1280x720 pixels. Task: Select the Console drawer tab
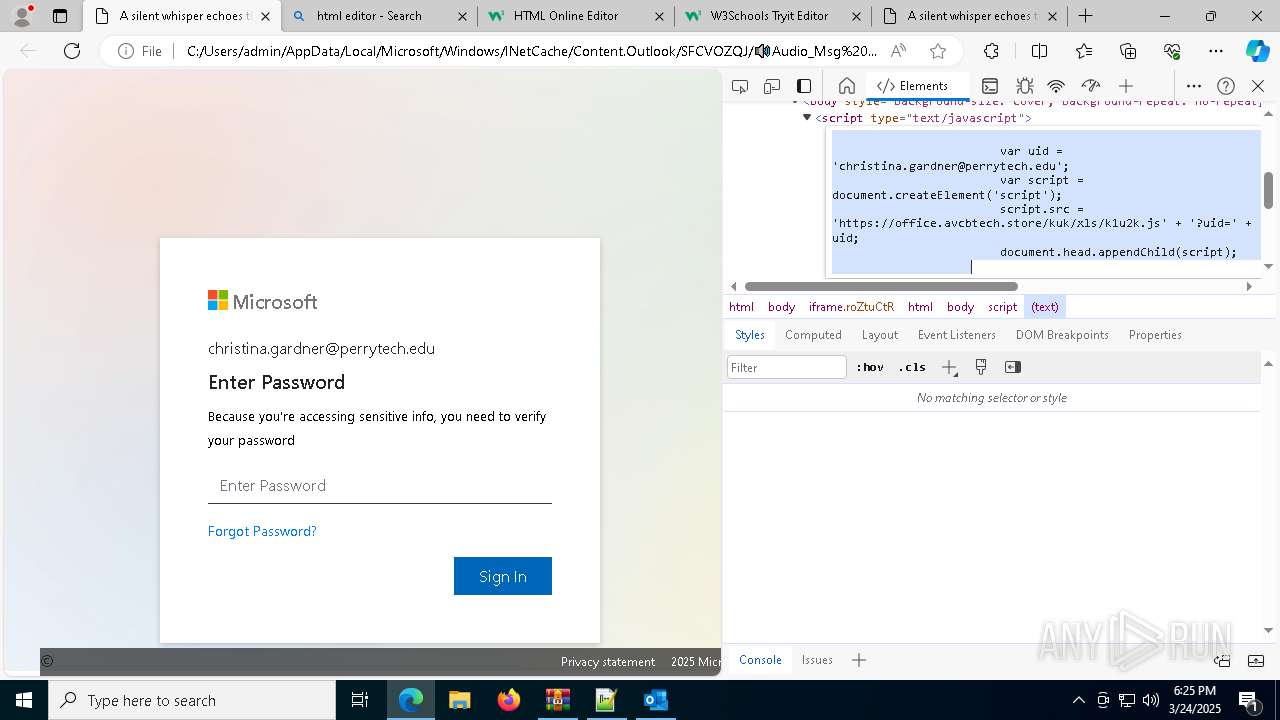coord(760,660)
